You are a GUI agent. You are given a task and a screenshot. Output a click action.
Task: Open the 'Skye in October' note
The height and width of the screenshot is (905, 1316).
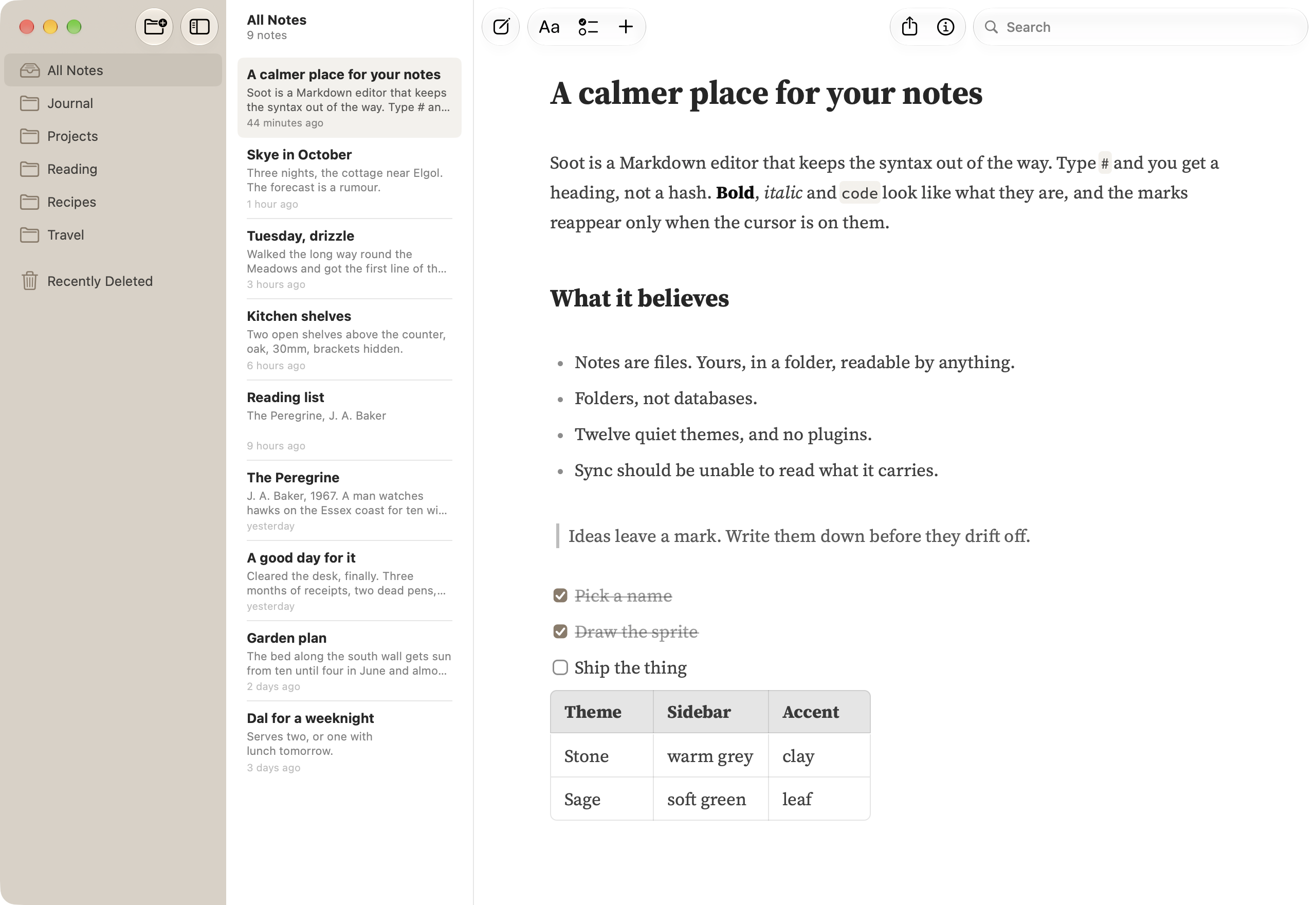click(349, 178)
